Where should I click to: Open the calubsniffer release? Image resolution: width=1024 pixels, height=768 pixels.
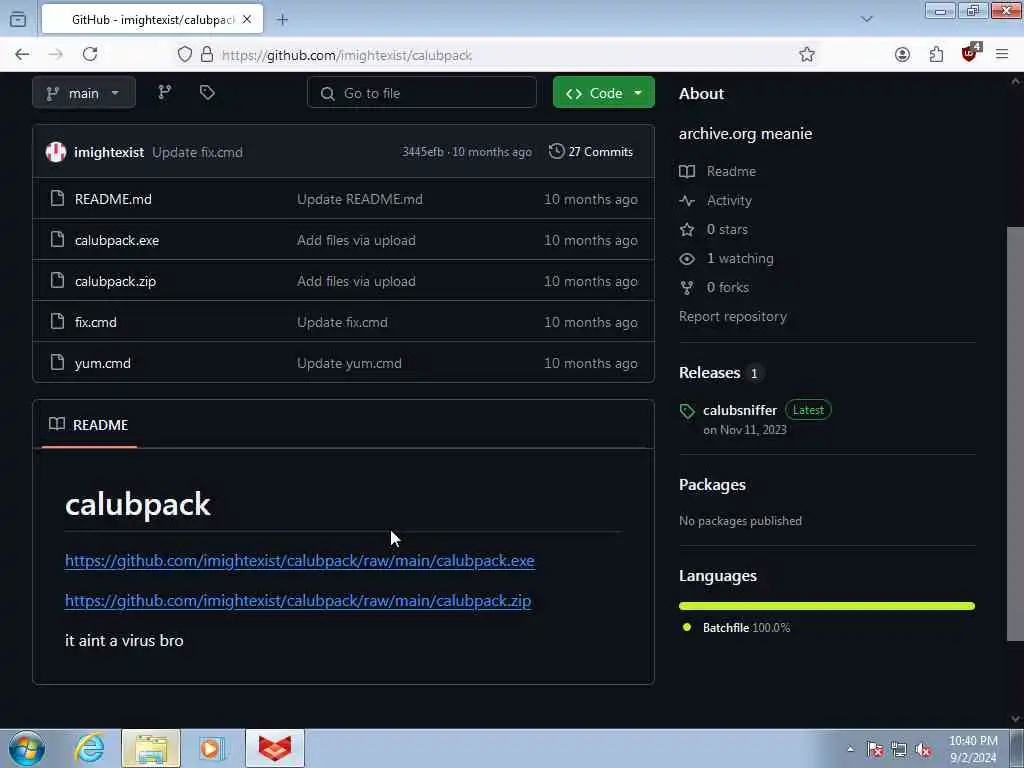tap(740, 410)
